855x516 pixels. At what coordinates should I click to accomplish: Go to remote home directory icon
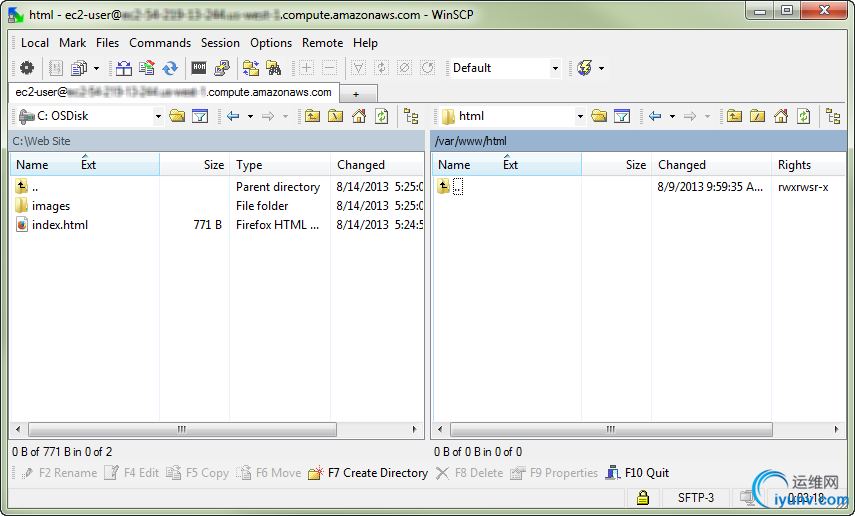[781, 116]
